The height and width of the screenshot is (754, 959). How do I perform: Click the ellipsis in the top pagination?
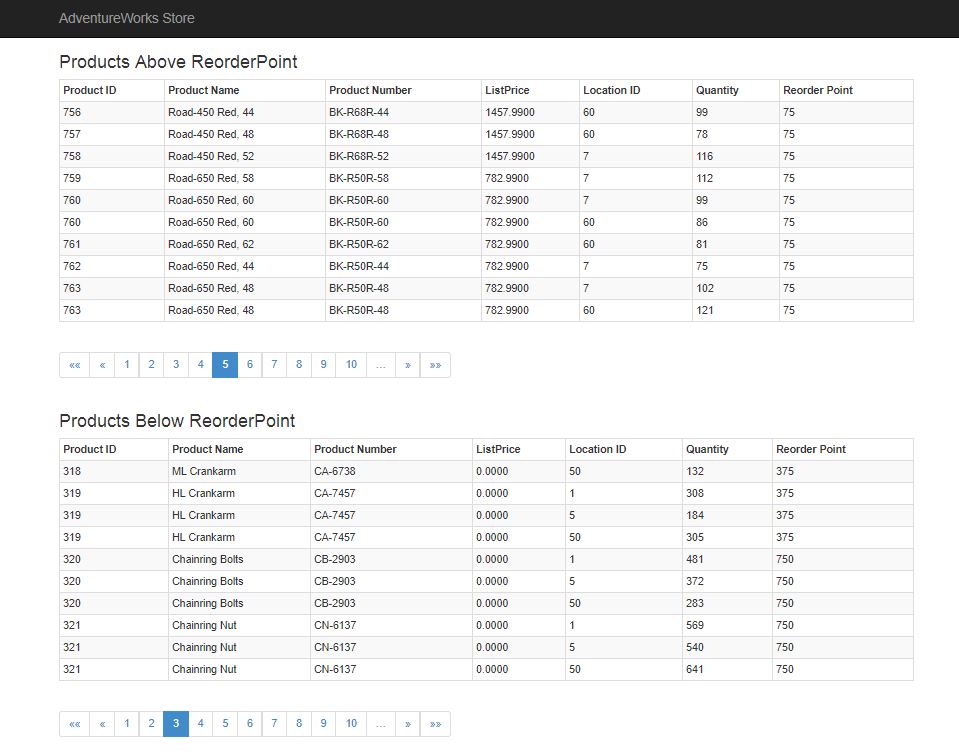click(381, 364)
